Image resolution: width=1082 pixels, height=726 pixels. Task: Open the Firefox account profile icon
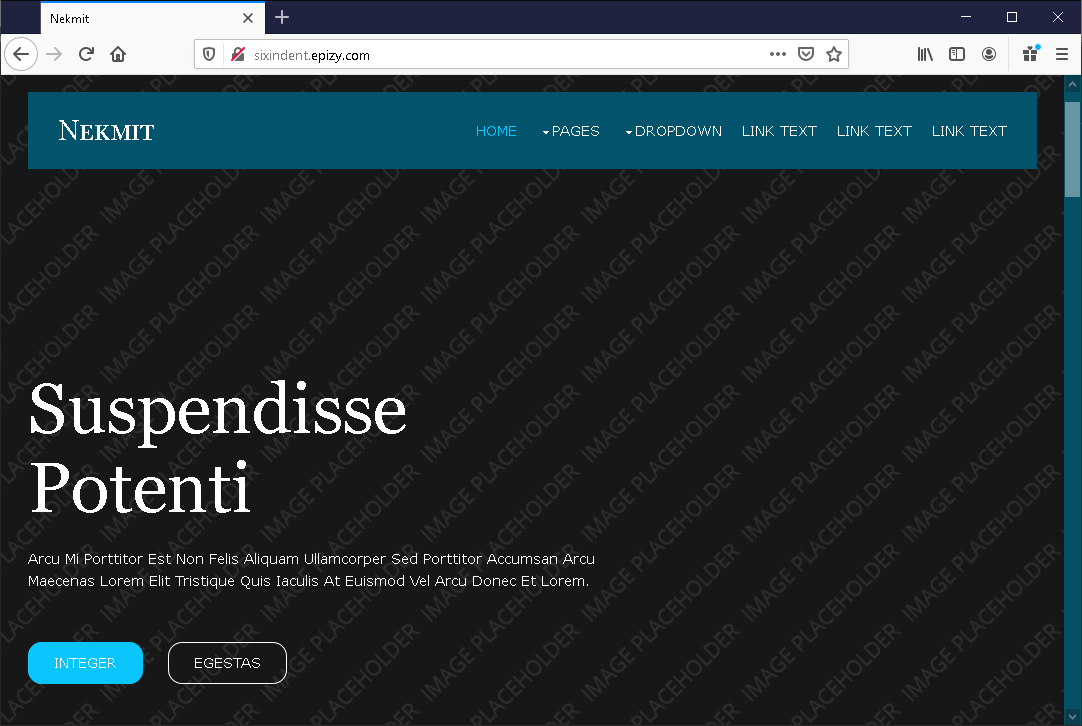pyautogui.click(x=989, y=54)
